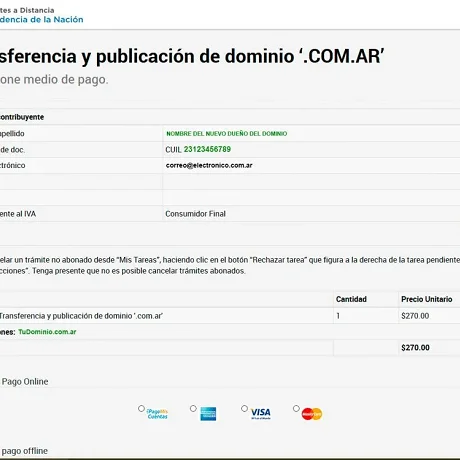
Task: Click the 'CUIL' document type label
Action: point(173,150)
